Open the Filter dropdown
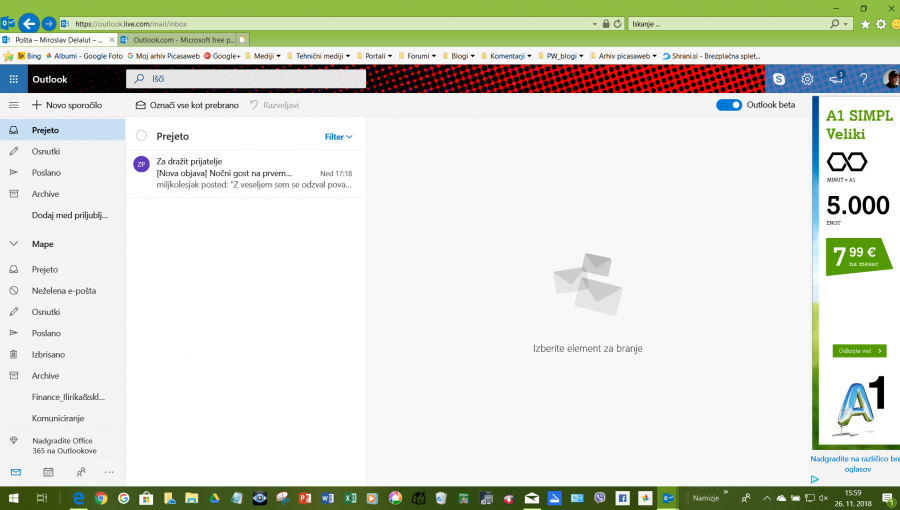 coord(338,136)
